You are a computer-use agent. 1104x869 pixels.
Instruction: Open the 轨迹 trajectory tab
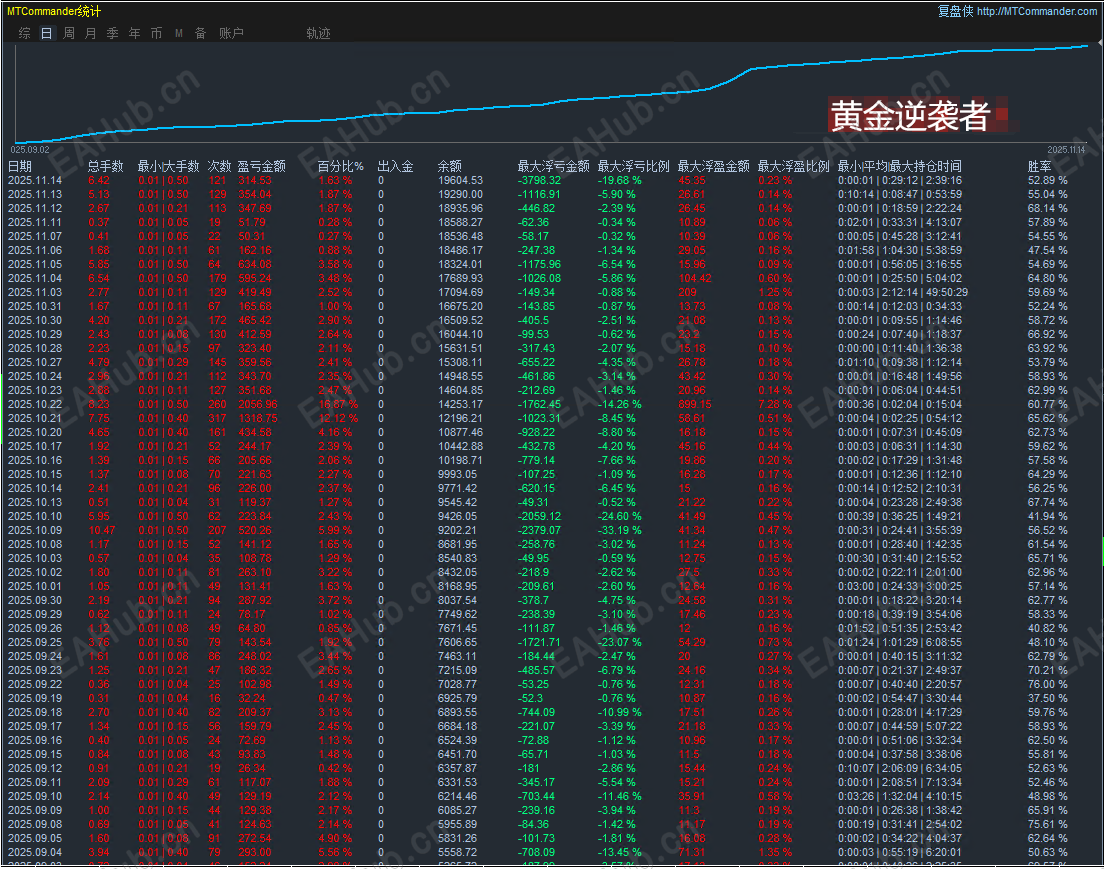point(318,33)
